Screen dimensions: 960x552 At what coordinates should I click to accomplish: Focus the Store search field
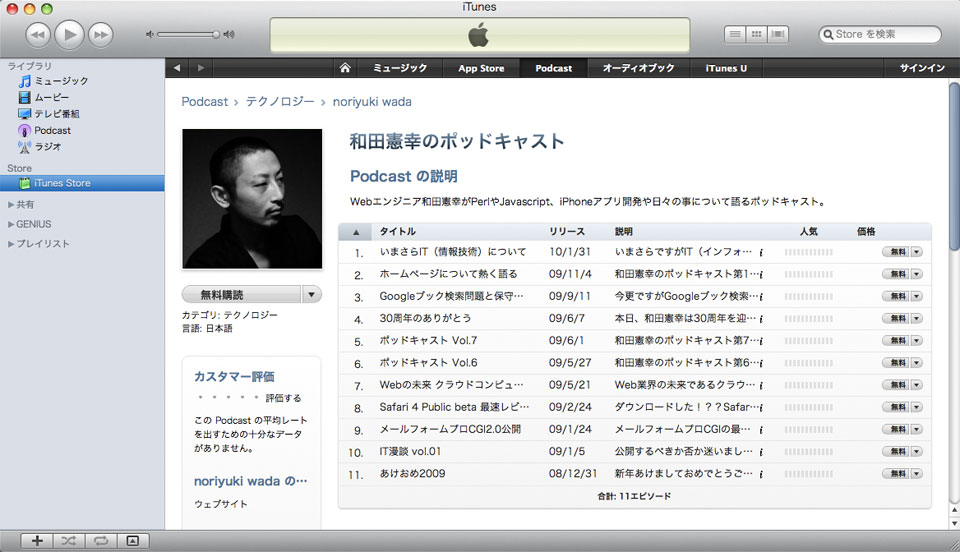(x=880, y=34)
